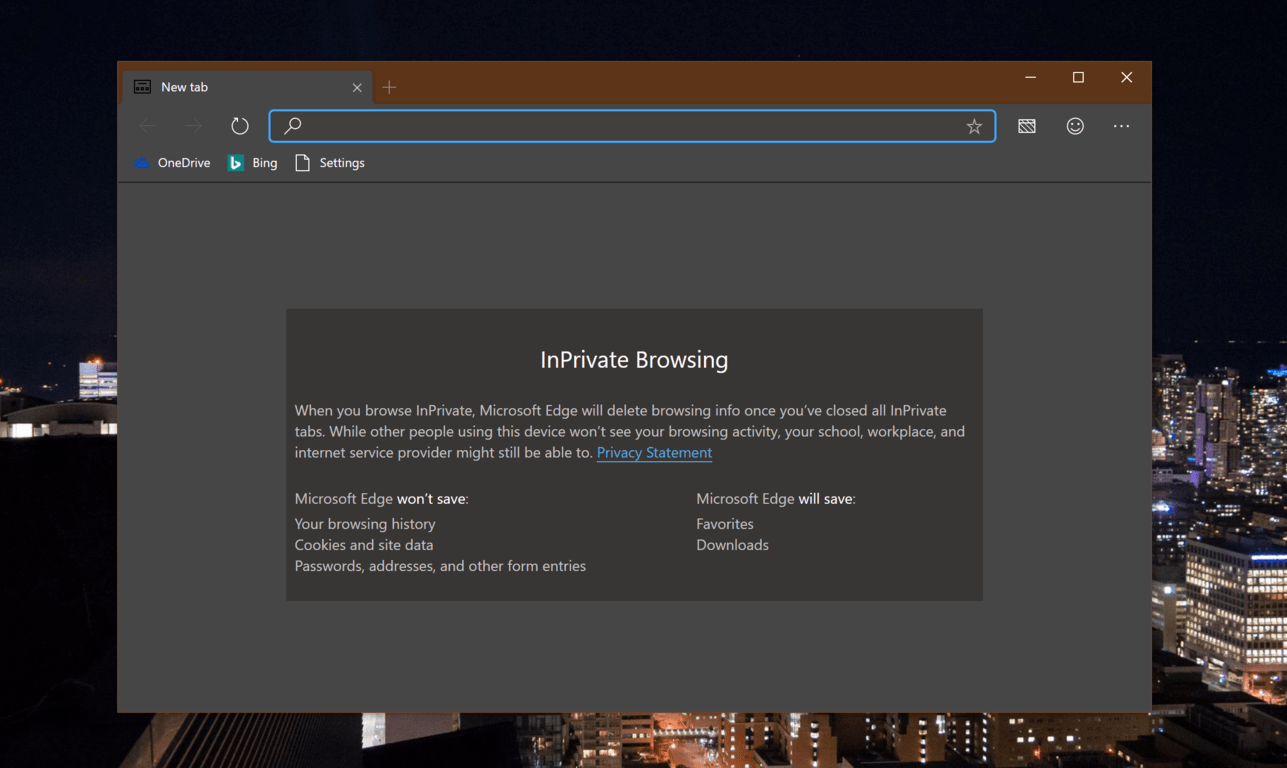The width and height of the screenshot is (1287, 768).
Task: Click the 'Microsoft Edge won't save' heading
Action: [x=381, y=498]
